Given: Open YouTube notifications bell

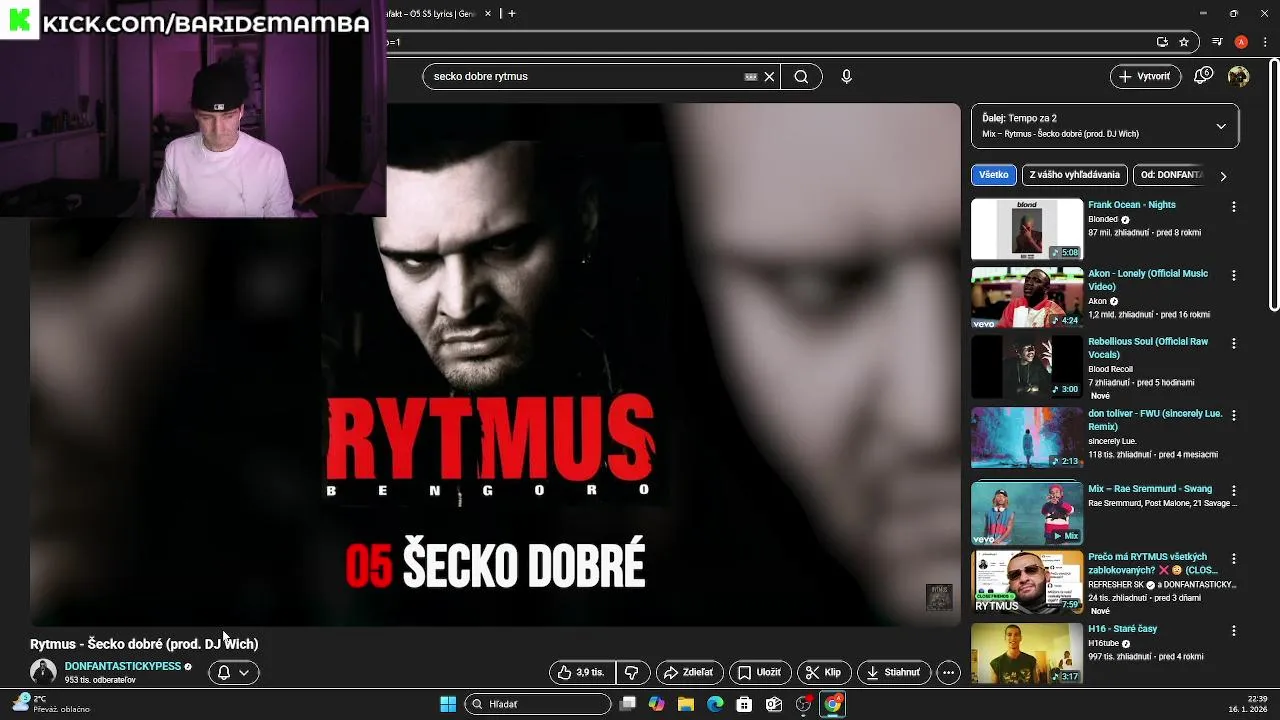Looking at the screenshot, I should click(1203, 76).
